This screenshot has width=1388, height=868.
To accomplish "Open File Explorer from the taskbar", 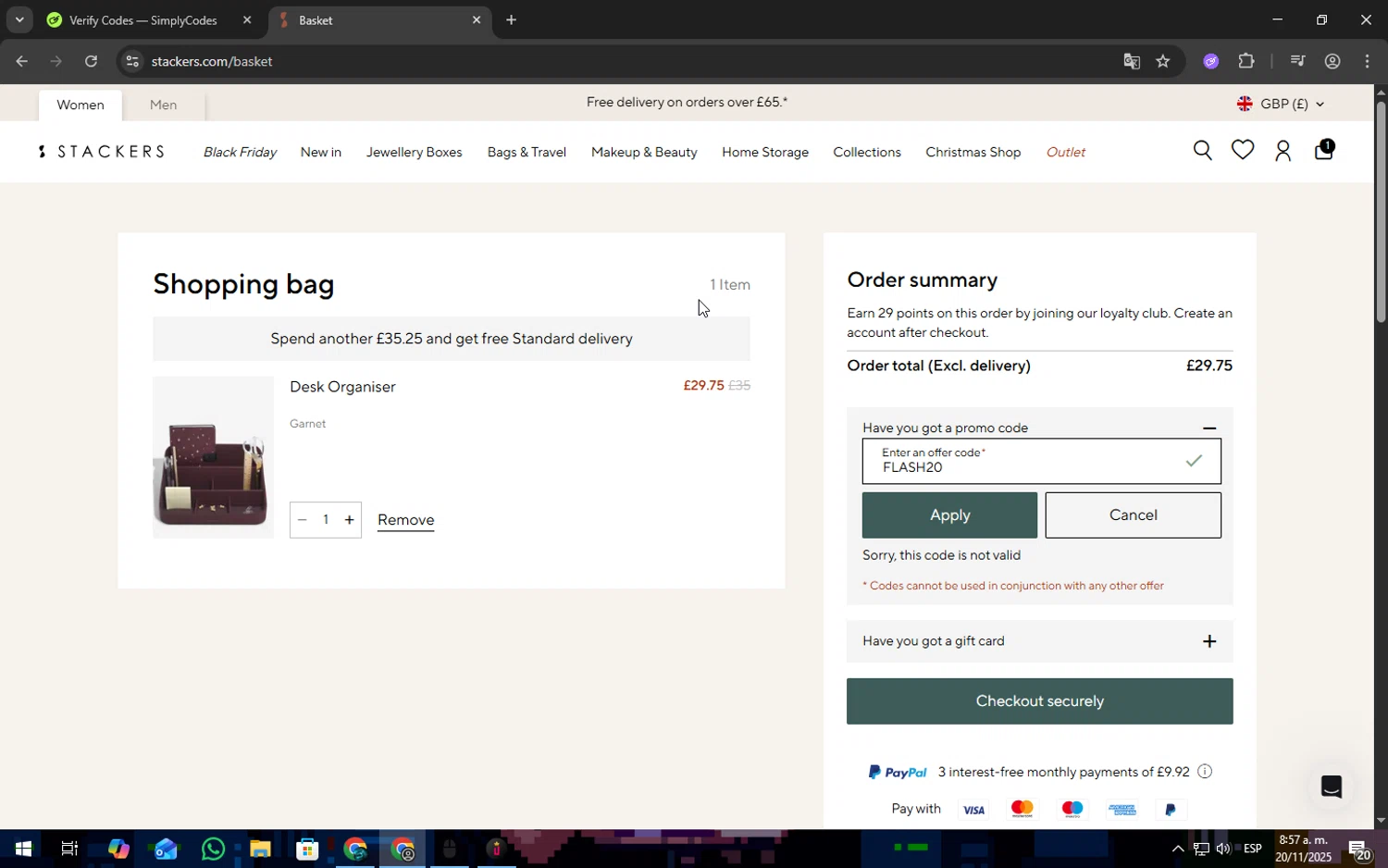I will (260, 849).
